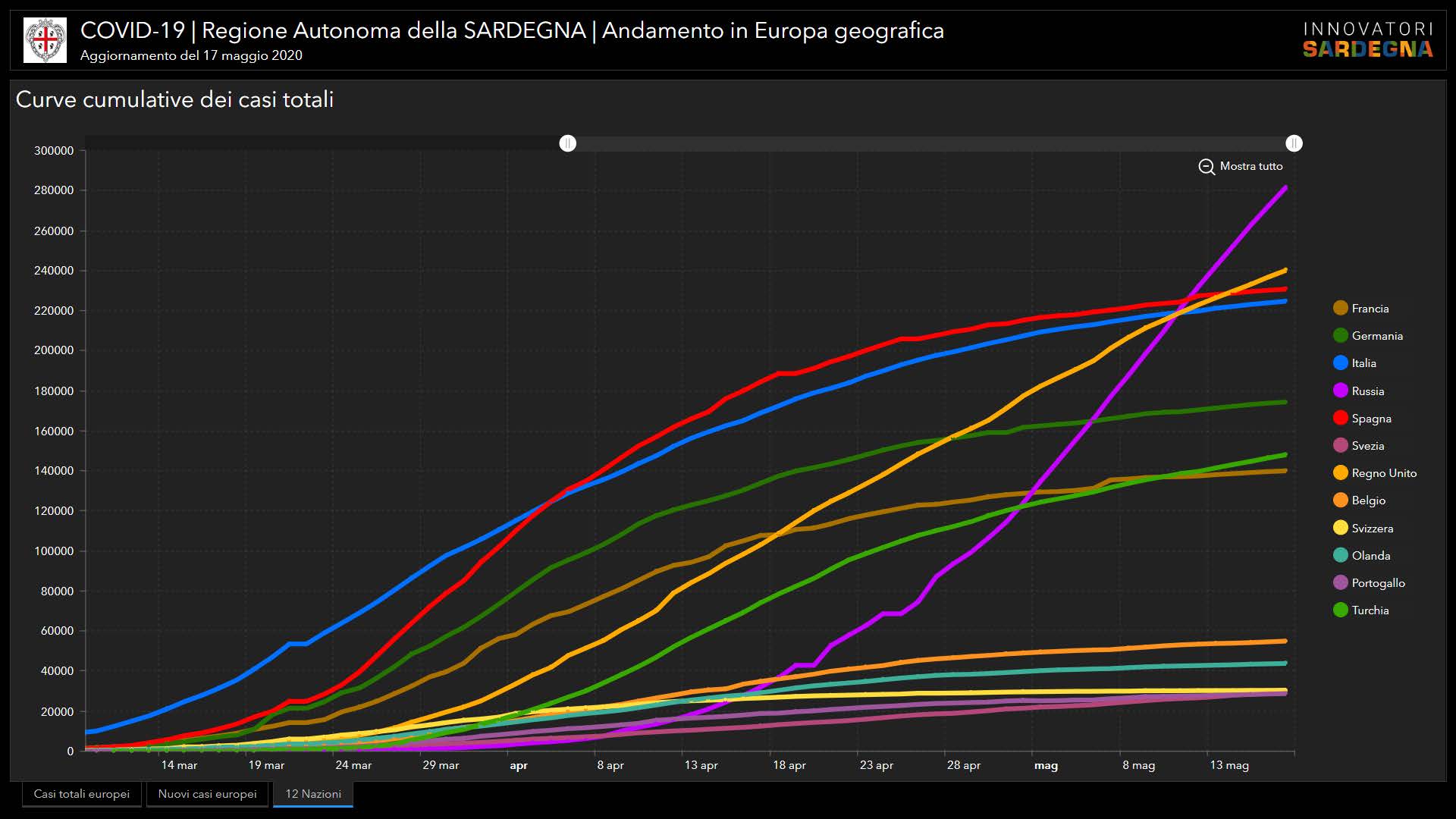Click the right handle of date range slider
1456x819 pixels.
click(1294, 143)
